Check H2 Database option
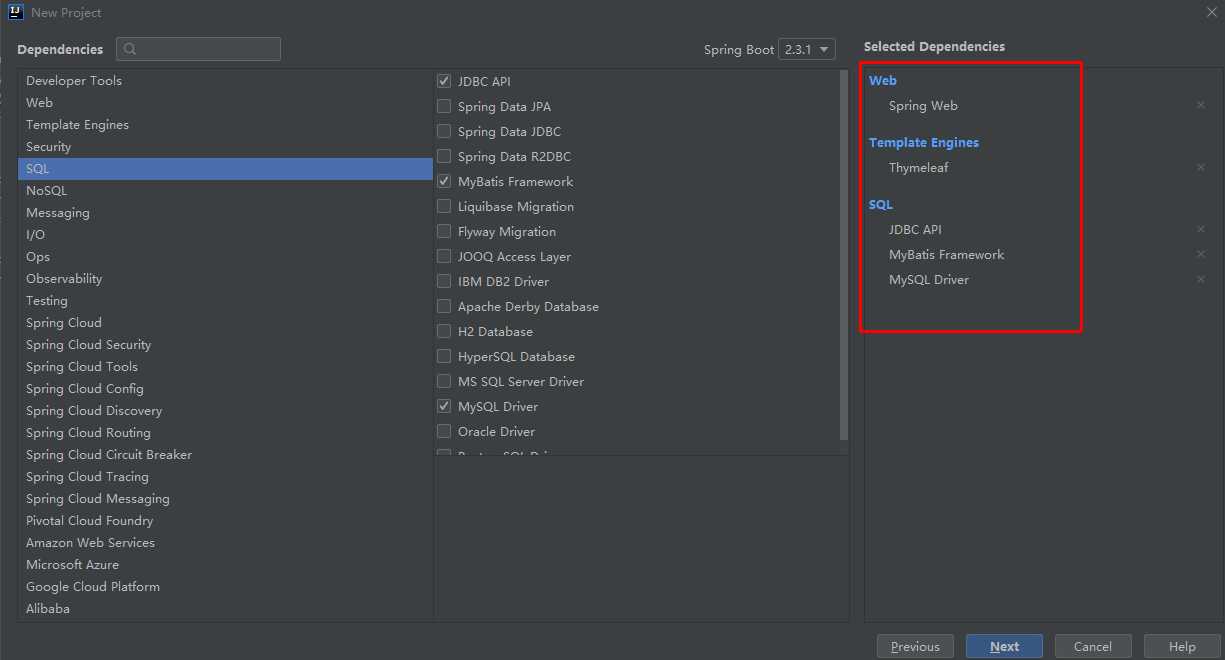 click(x=444, y=331)
